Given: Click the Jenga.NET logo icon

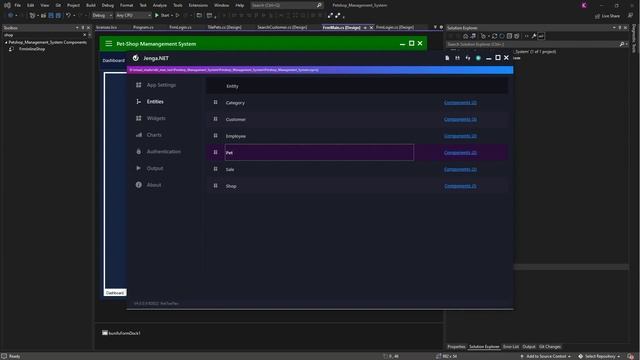Looking at the screenshot, I should pos(136,58).
